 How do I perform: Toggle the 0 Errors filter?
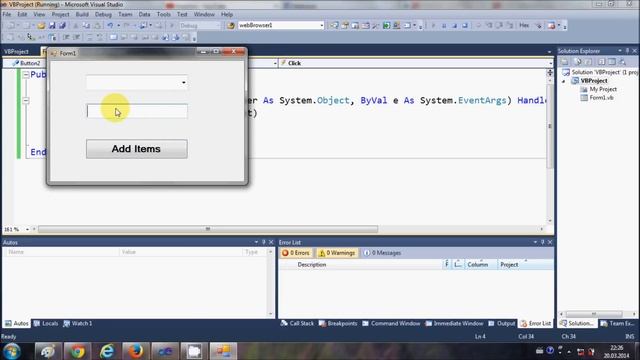tap(296, 253)
